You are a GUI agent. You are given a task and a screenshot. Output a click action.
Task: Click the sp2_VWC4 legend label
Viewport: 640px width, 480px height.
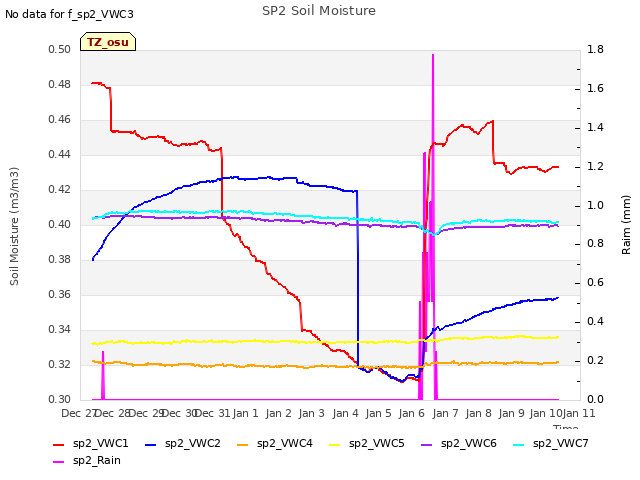click(284, 443)
